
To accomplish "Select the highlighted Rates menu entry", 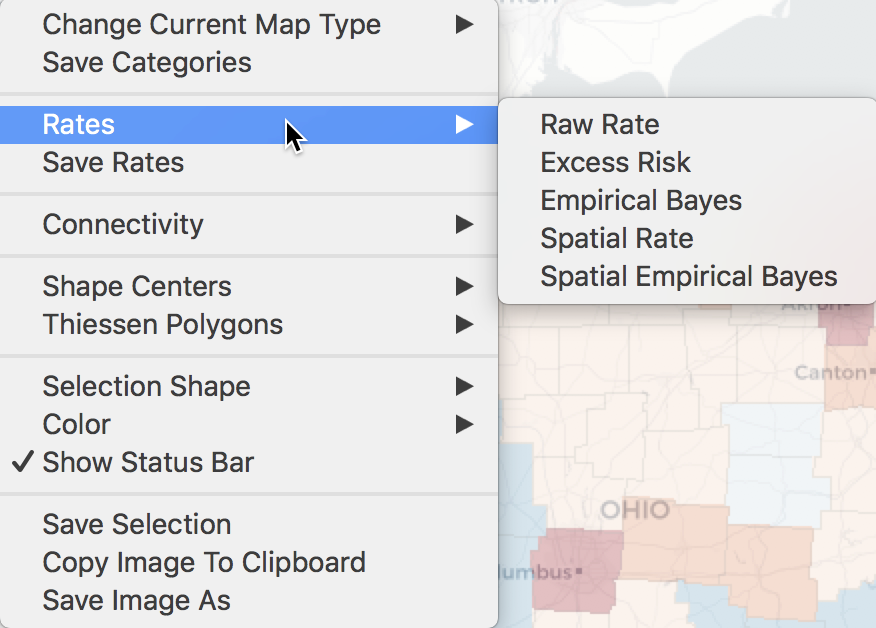I will click(x=249, y=125).
